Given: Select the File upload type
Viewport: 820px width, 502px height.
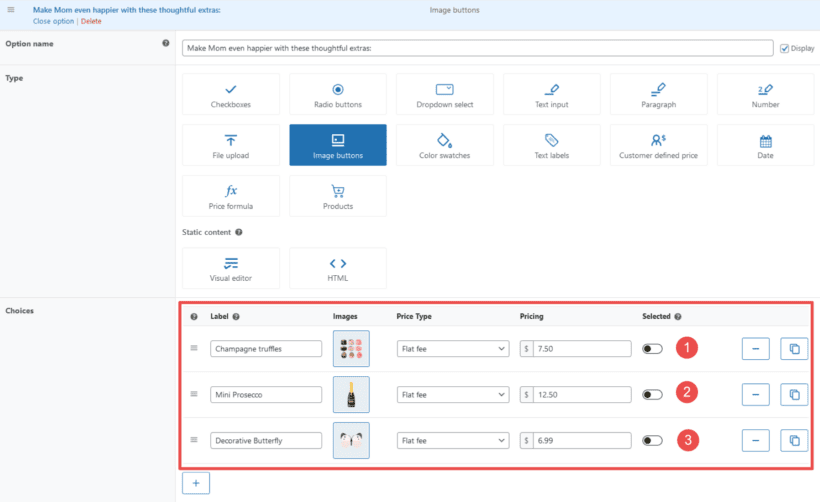Looking at the screenshot, I should click(231, 145).
